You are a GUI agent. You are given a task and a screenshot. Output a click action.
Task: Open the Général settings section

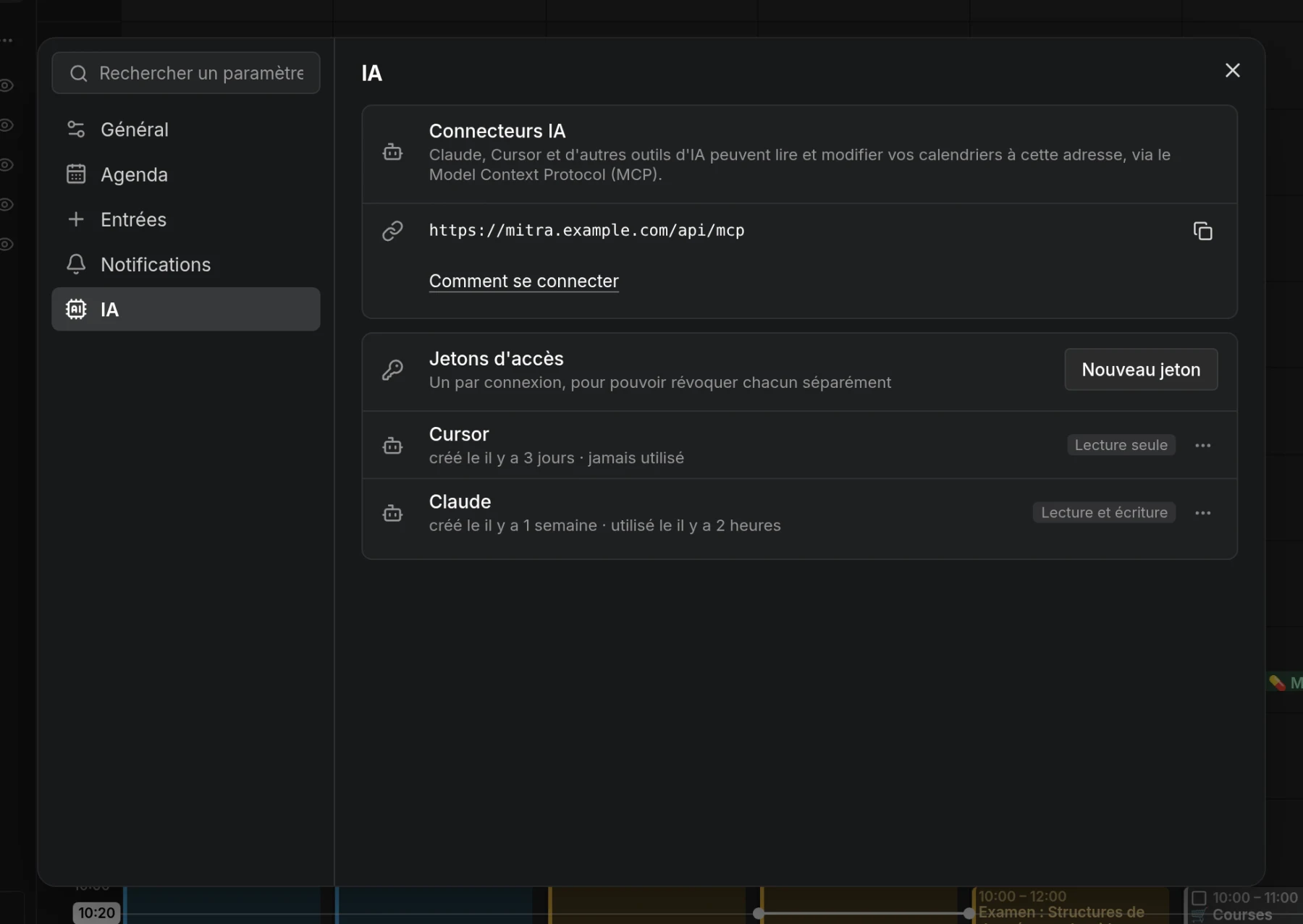(x=186, y=130)
